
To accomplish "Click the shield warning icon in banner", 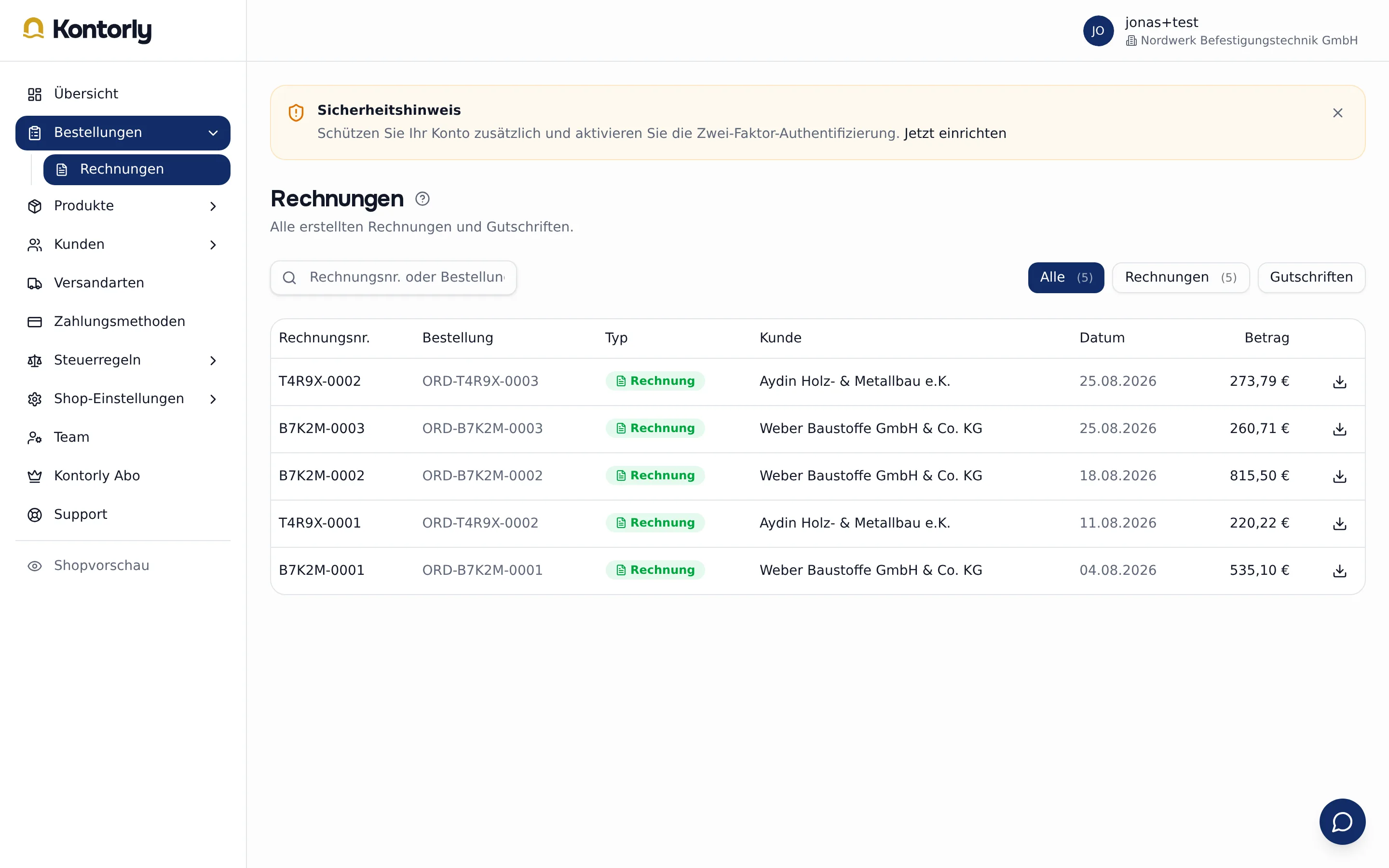I will point(296,112).
